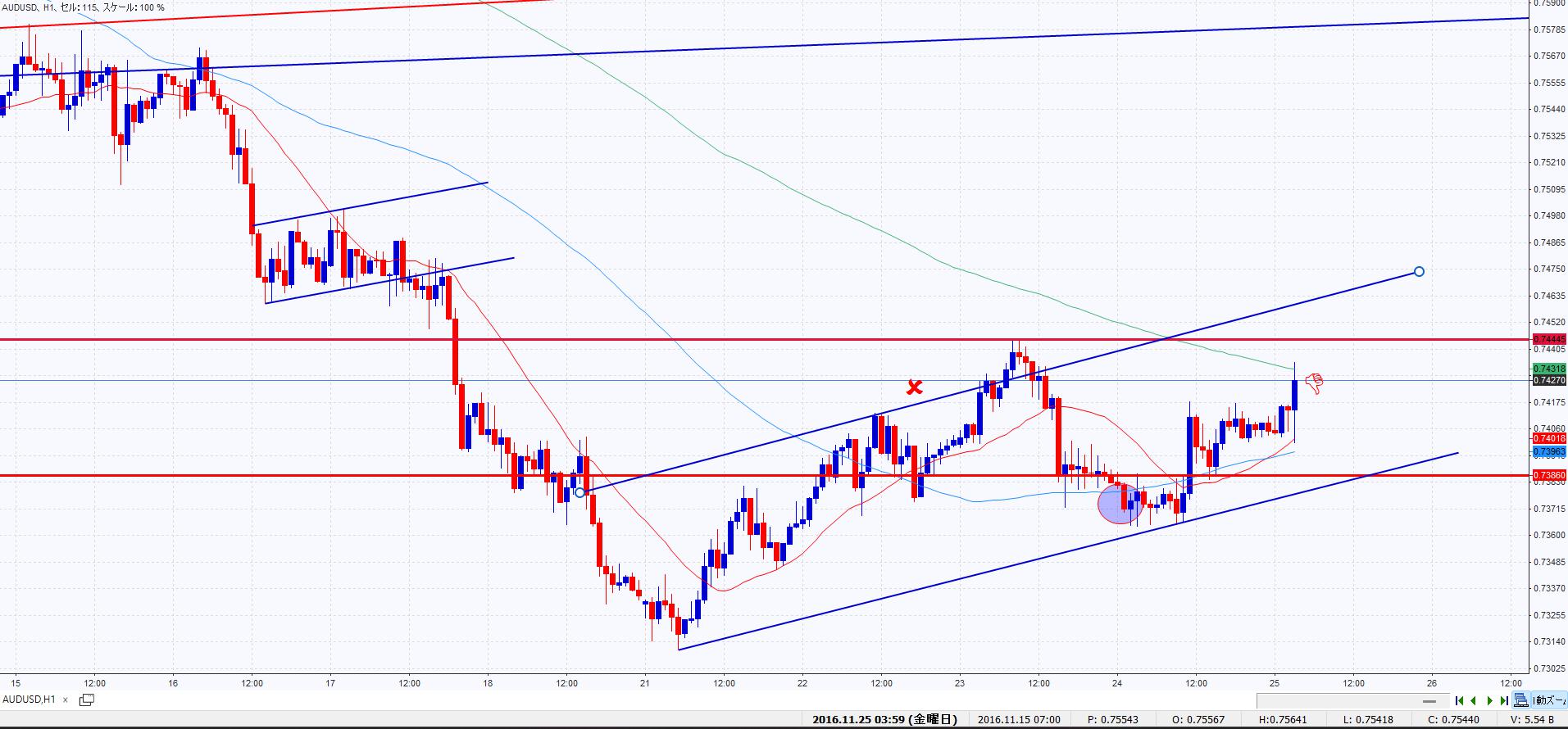The width and height of the screenshot is (1568, 729).
Task: Toggle the auto zoom button
Action: [x=1549, y=700]
